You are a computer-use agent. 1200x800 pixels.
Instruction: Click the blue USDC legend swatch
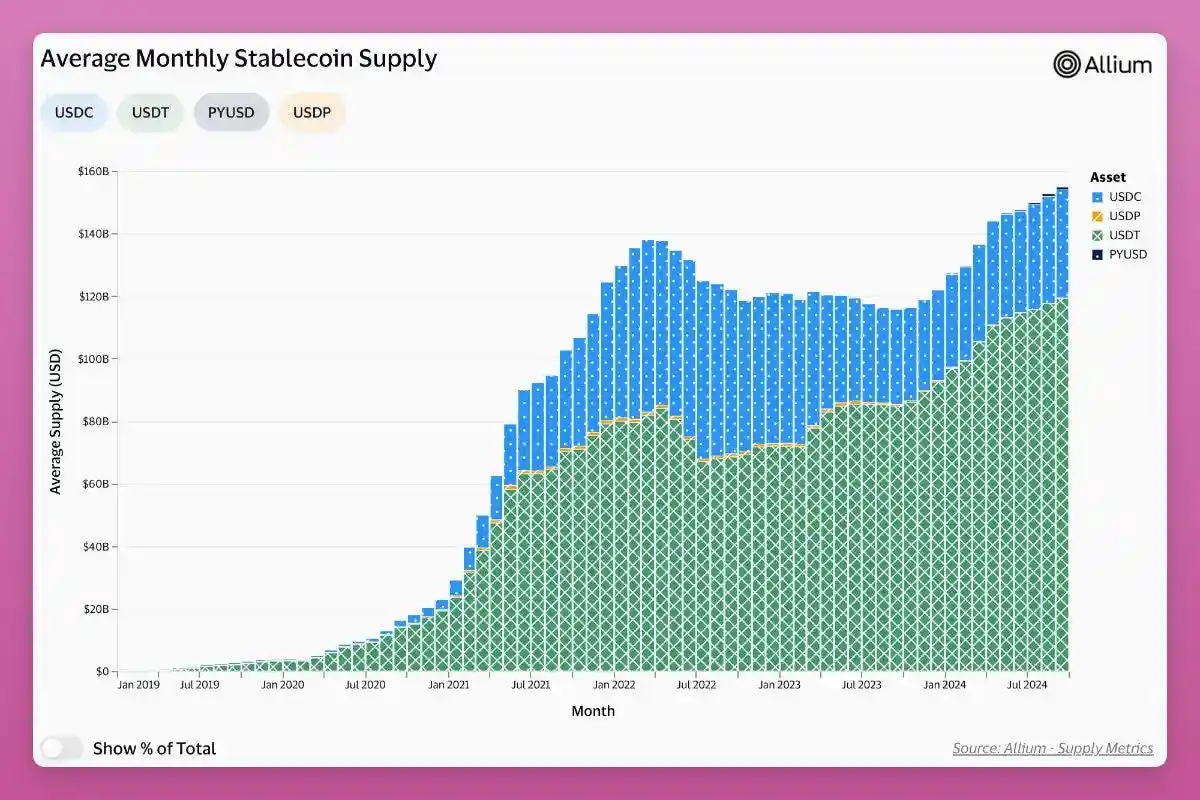click(1097, 197)
